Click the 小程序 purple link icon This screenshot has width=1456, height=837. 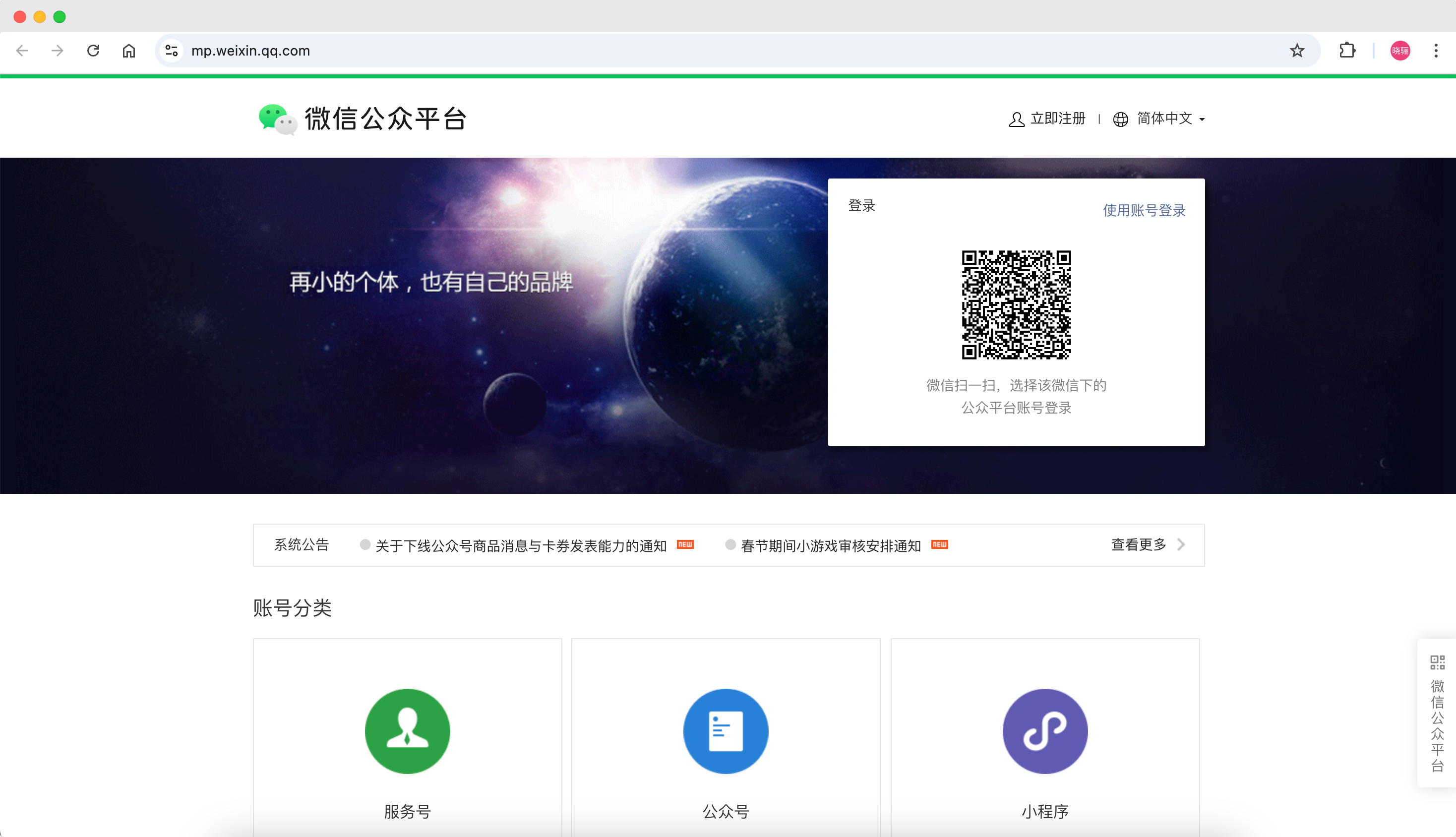coord(1044,731)
